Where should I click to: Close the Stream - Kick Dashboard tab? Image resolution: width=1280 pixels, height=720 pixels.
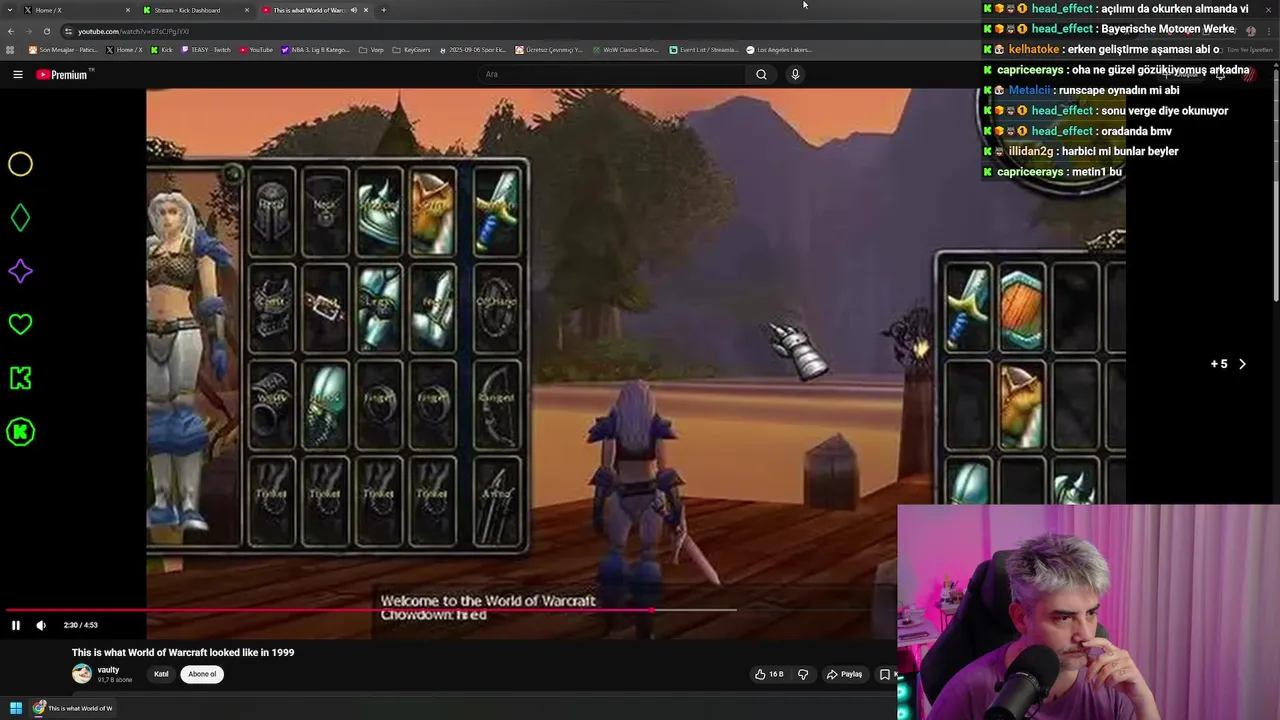coord(247,10)
